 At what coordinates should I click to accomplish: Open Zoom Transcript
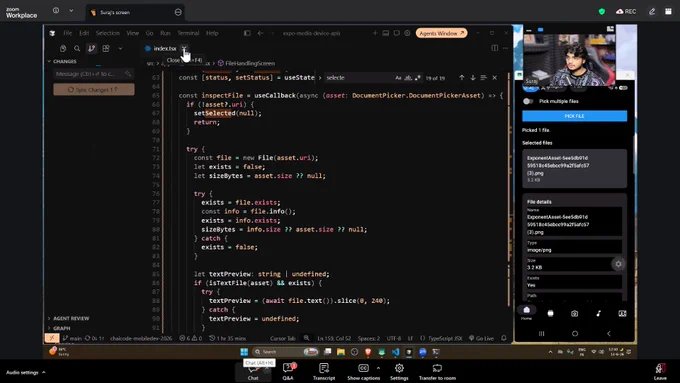tap(324, 372)
